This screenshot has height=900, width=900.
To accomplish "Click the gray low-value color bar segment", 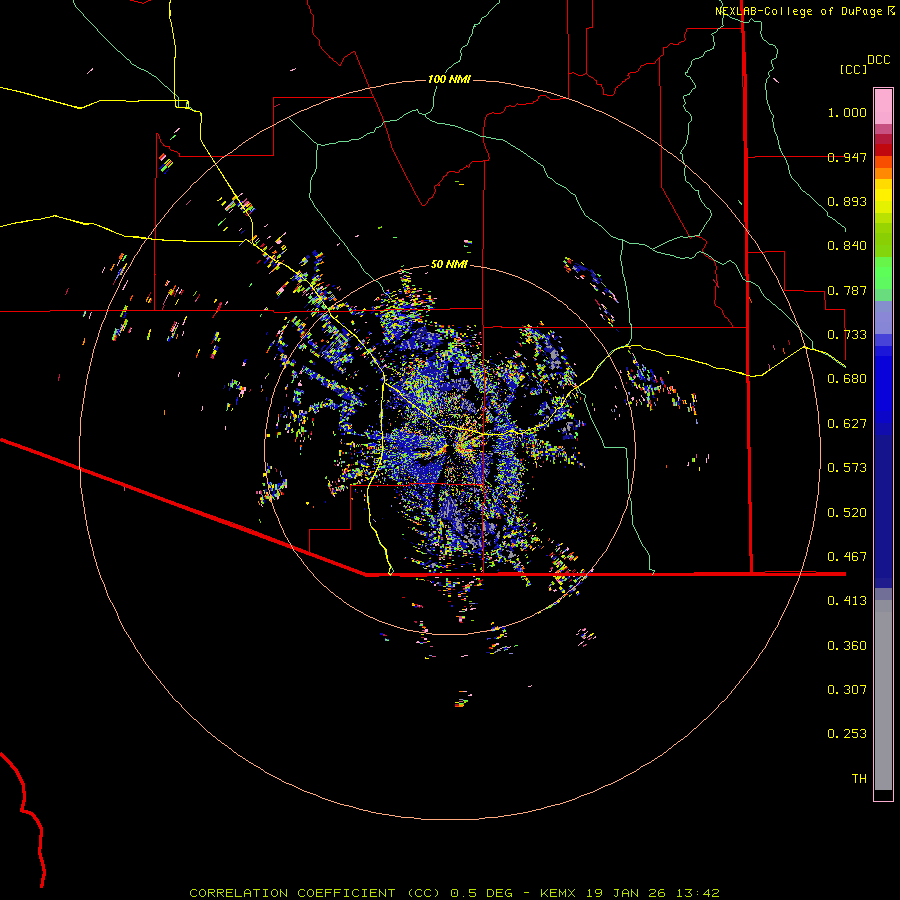I will 883,695.
